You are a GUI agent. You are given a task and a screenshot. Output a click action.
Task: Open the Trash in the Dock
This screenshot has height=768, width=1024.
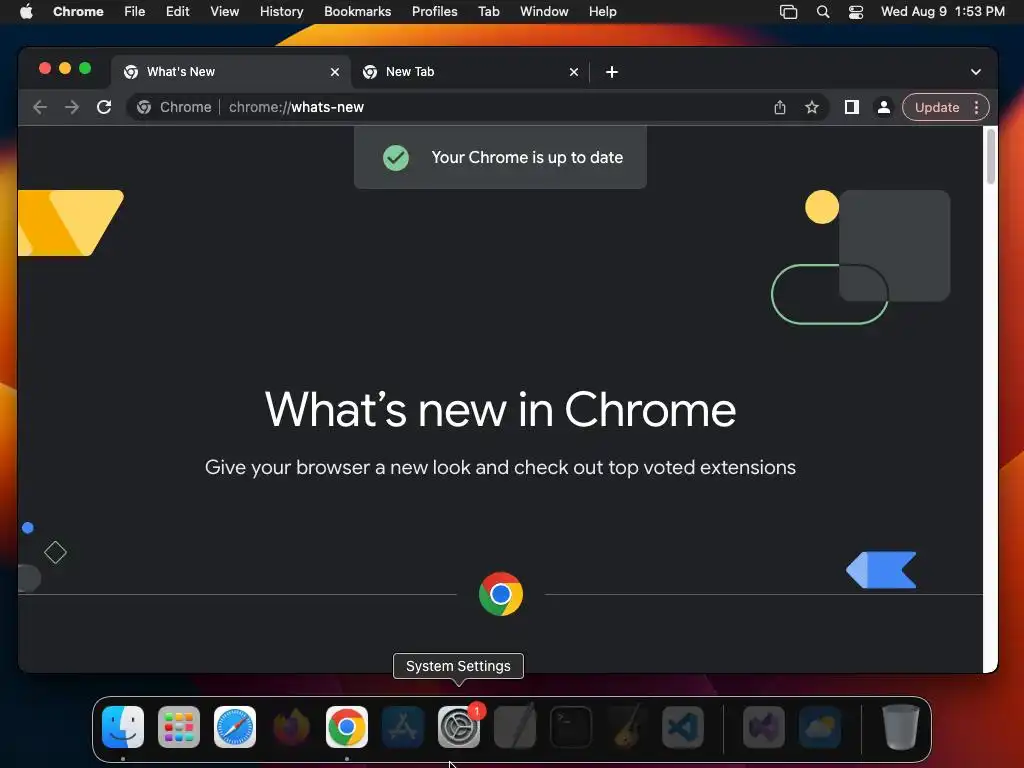[x=901, y=727]
